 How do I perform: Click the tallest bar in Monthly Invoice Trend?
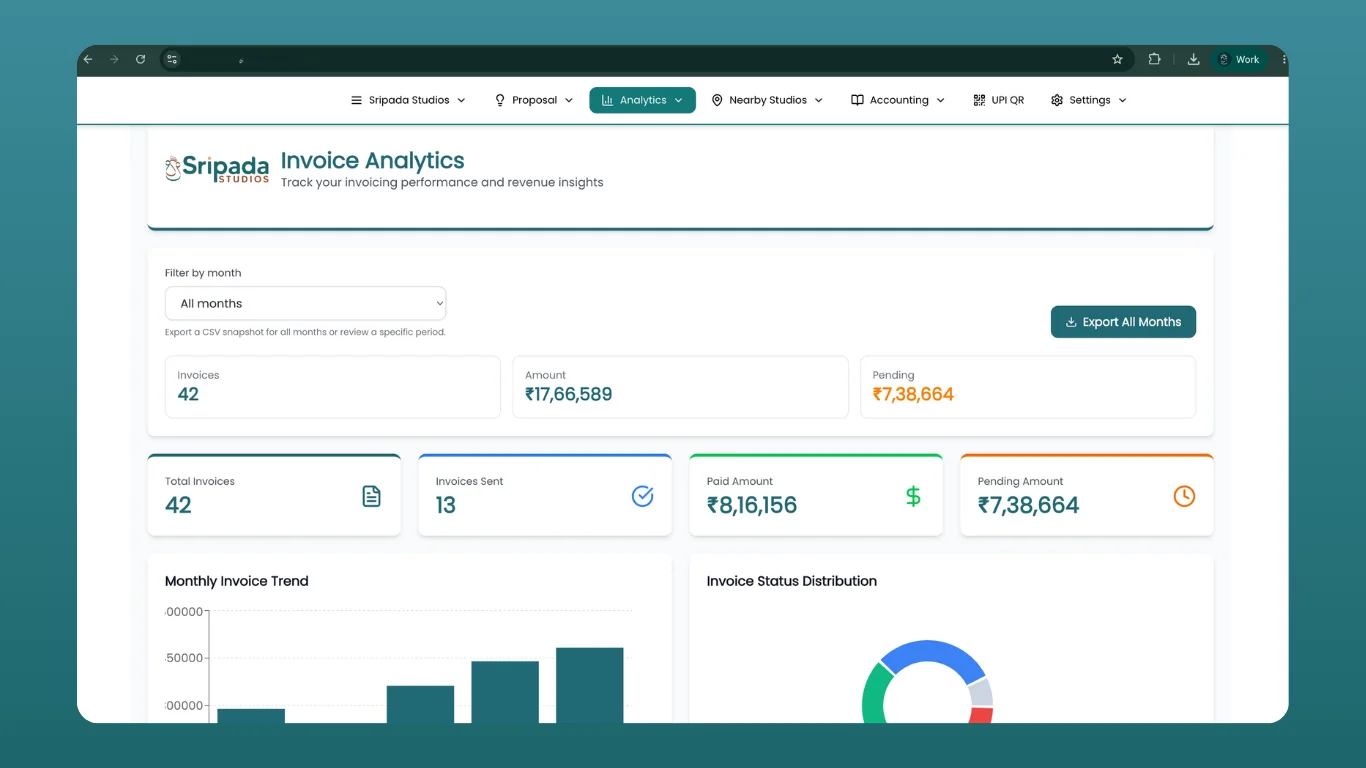pyautogui.click(x=590, y=685)
